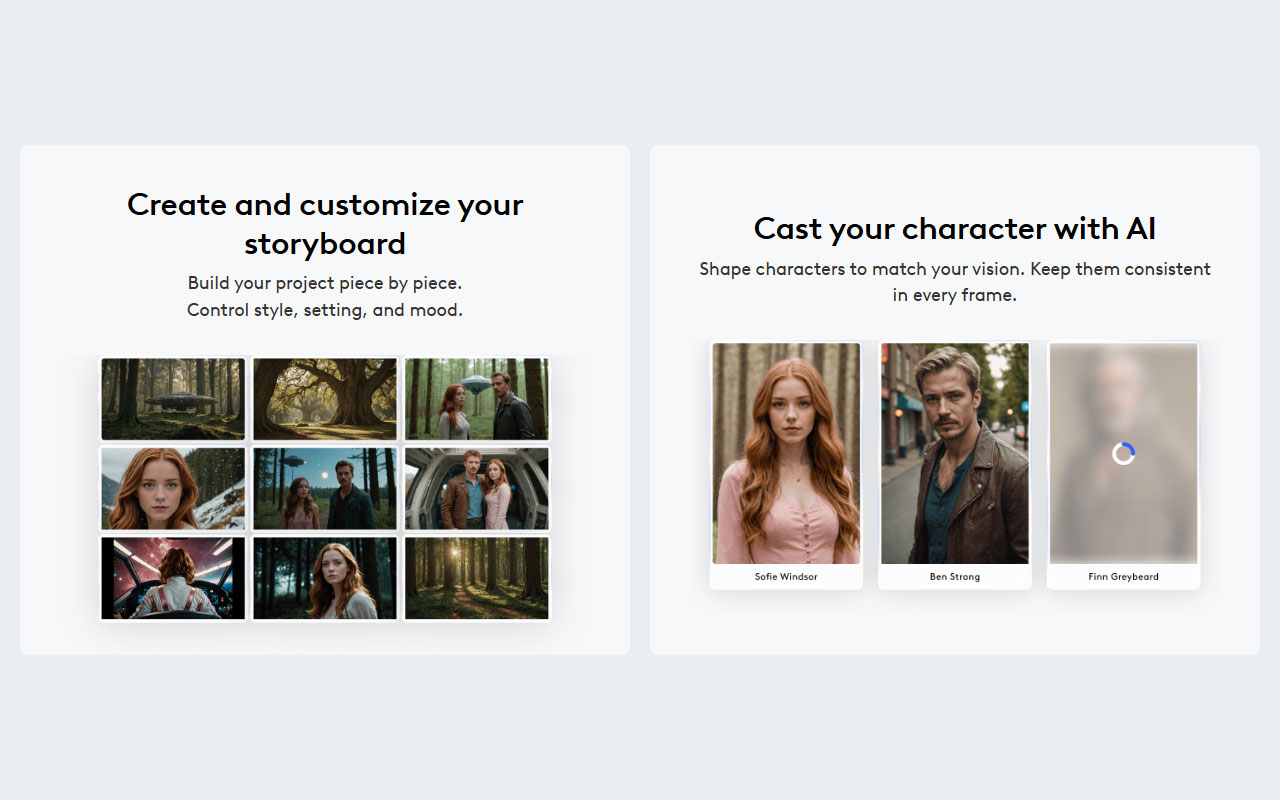Image resolution: width=1280 pixels, height=800 pixels.
Task: Select the couple inside spaceship corridor frame
Action: pos(477,488)
